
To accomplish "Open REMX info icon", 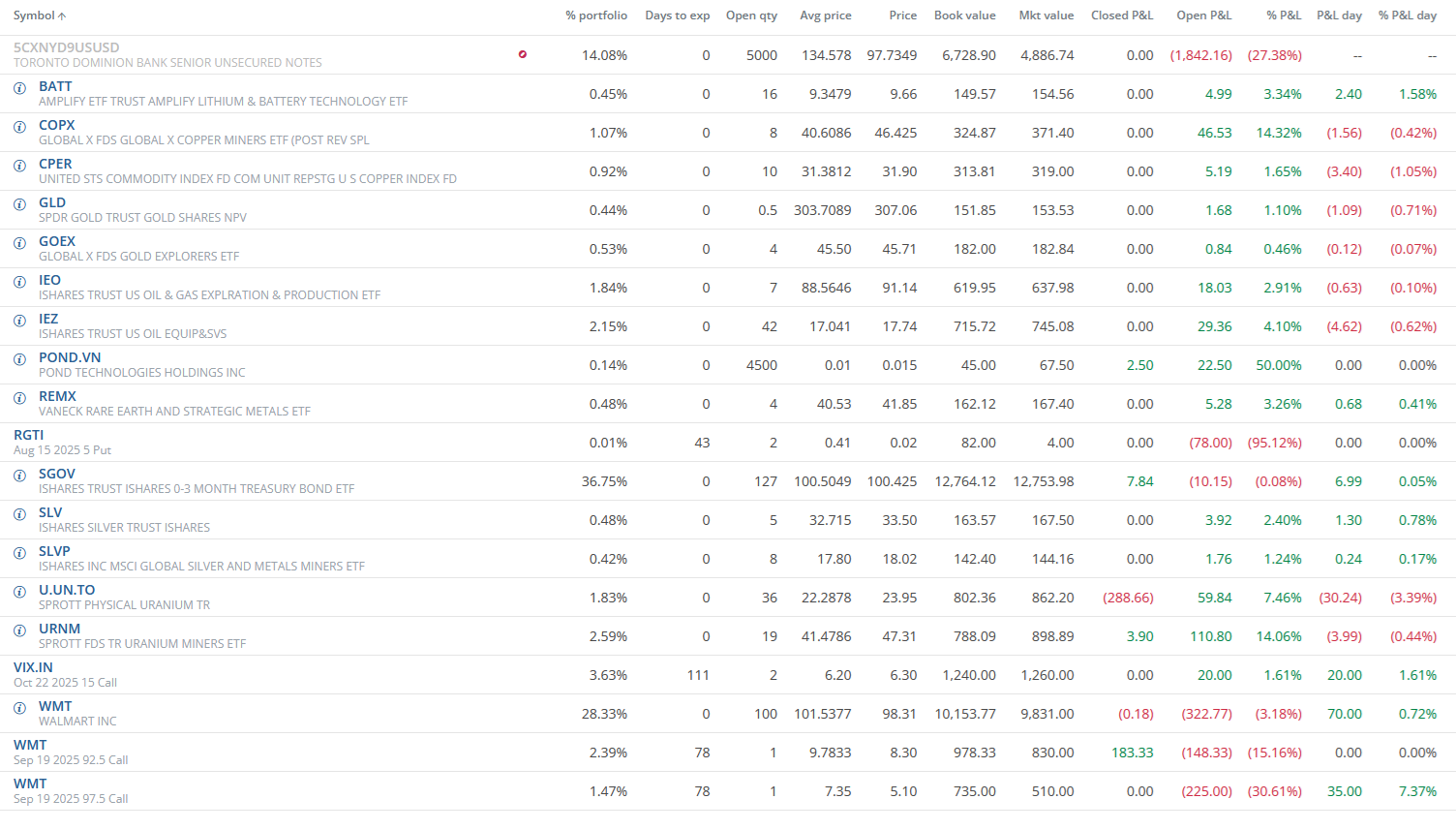I will coord(19,398).
